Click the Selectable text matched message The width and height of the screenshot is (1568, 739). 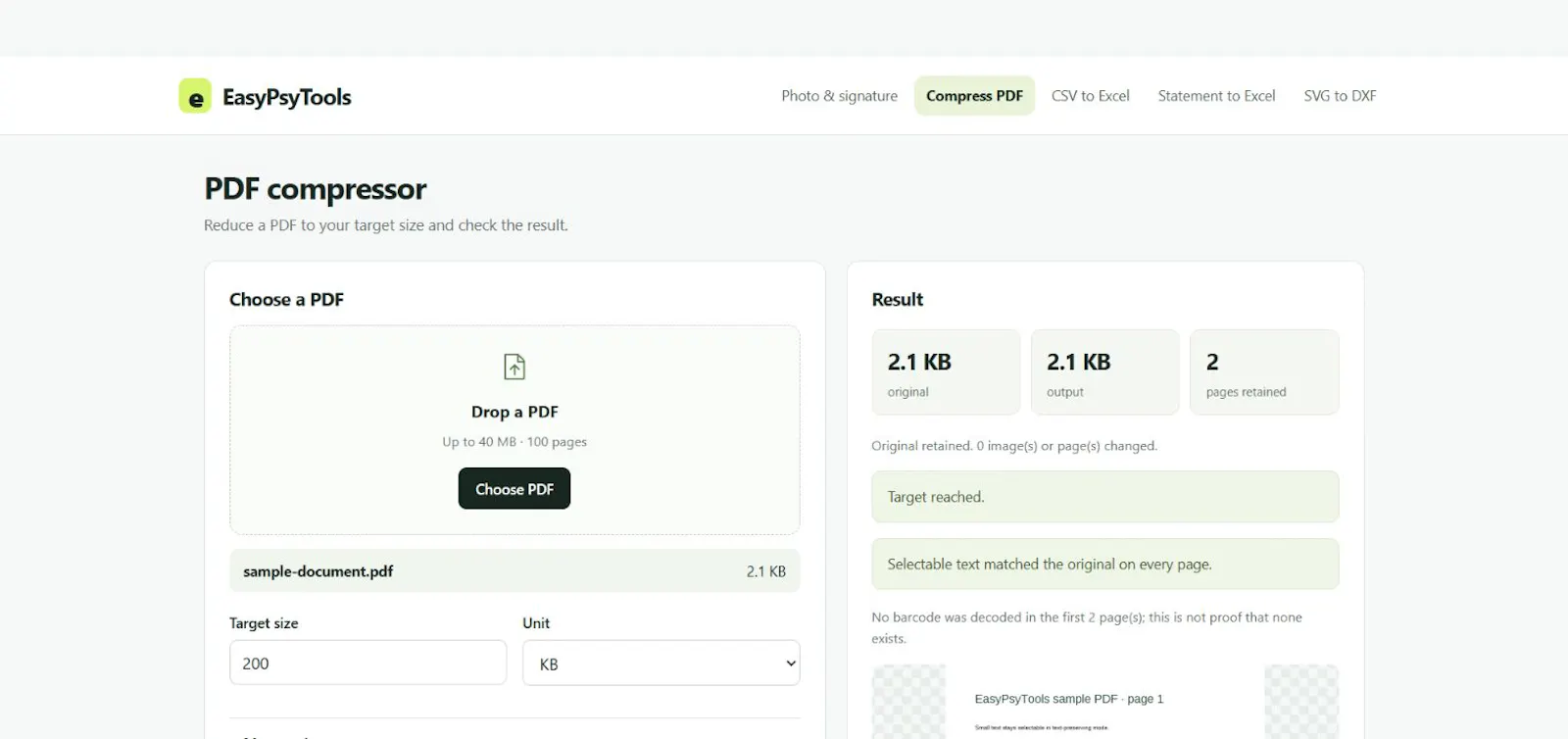point(1105,564)
